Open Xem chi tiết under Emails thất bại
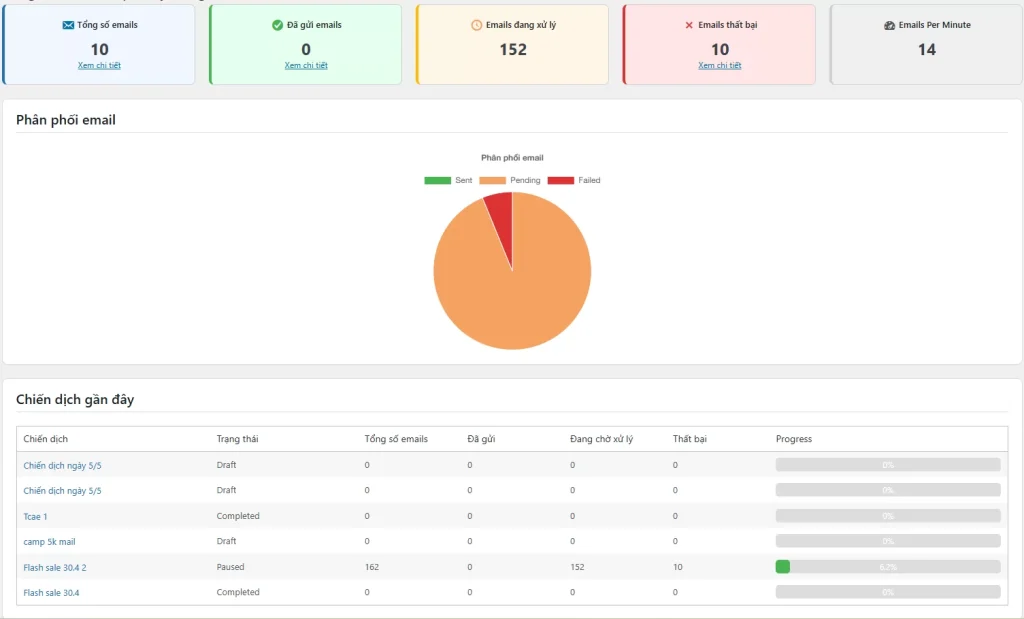The height and width of the screenshot is (619, 1024). pos(720,65)
